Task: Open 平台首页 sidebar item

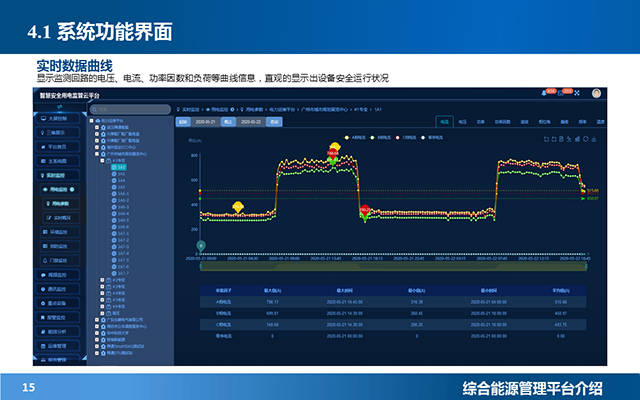Action: 58,147
